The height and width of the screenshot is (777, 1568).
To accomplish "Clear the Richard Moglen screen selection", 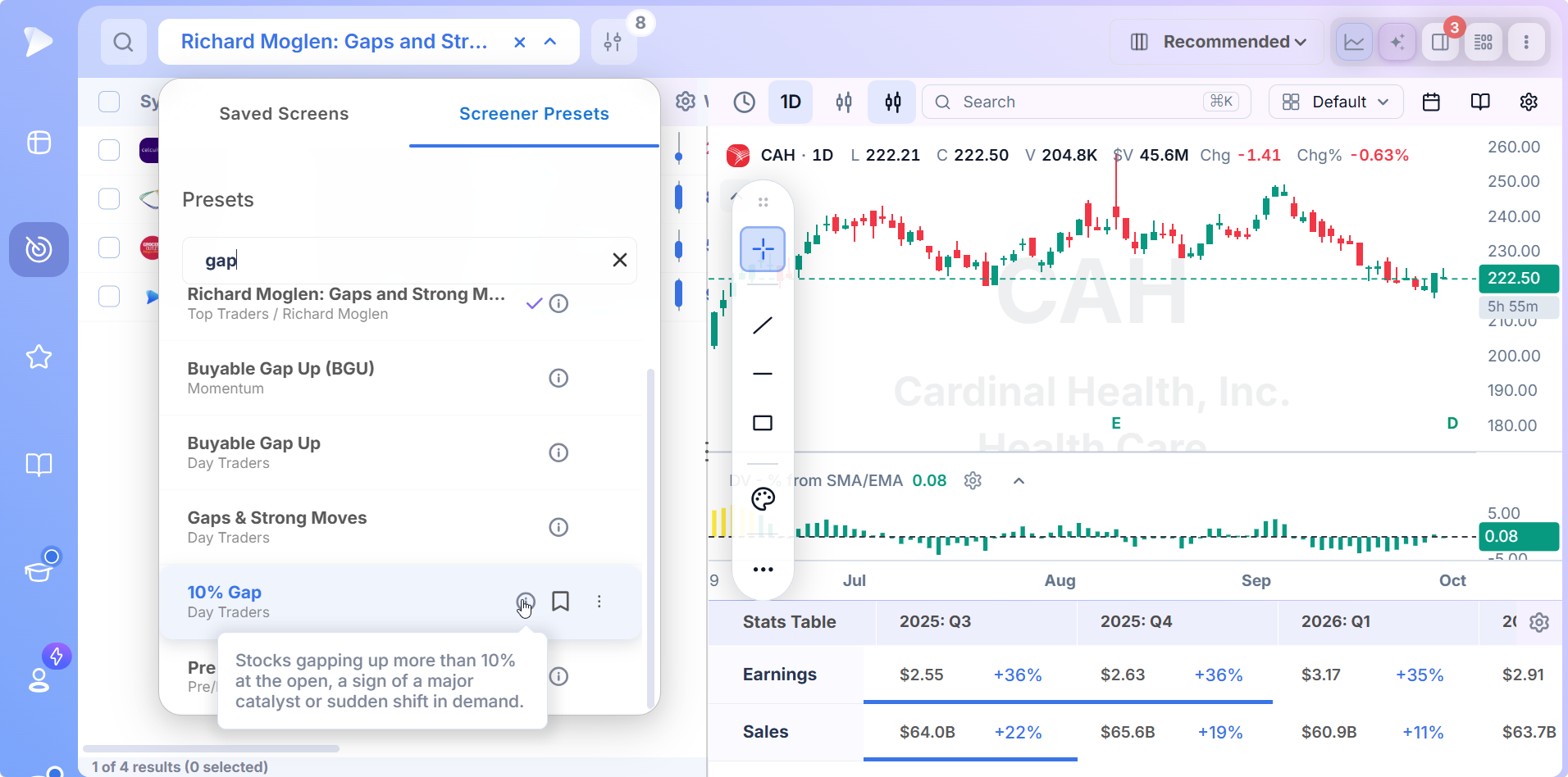I will click(x=519, y=42).
